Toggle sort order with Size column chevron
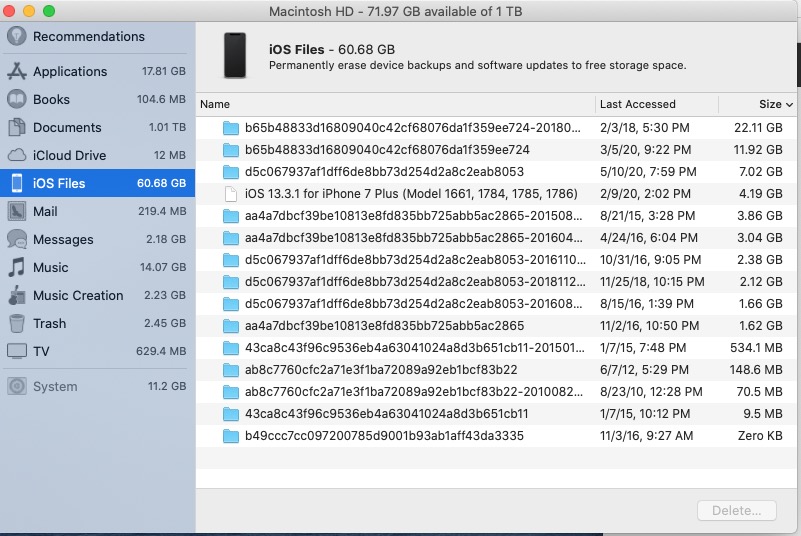This screenshot has width=801, height=536. [x=789, y=105]
